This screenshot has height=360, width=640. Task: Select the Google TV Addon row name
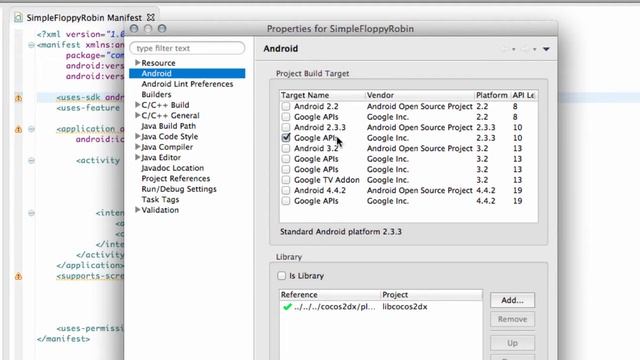click(327, 180)
